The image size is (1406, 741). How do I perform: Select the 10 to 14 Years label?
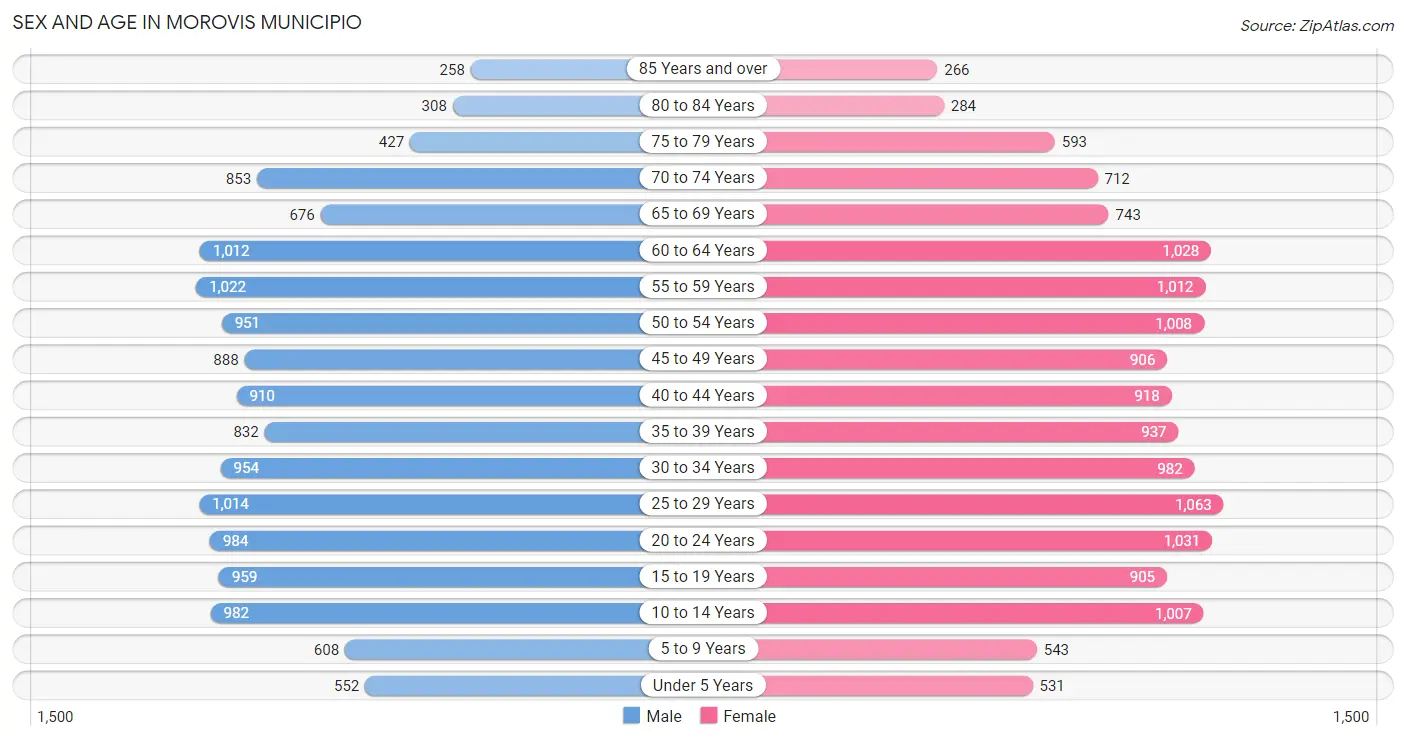pos(703,612)
